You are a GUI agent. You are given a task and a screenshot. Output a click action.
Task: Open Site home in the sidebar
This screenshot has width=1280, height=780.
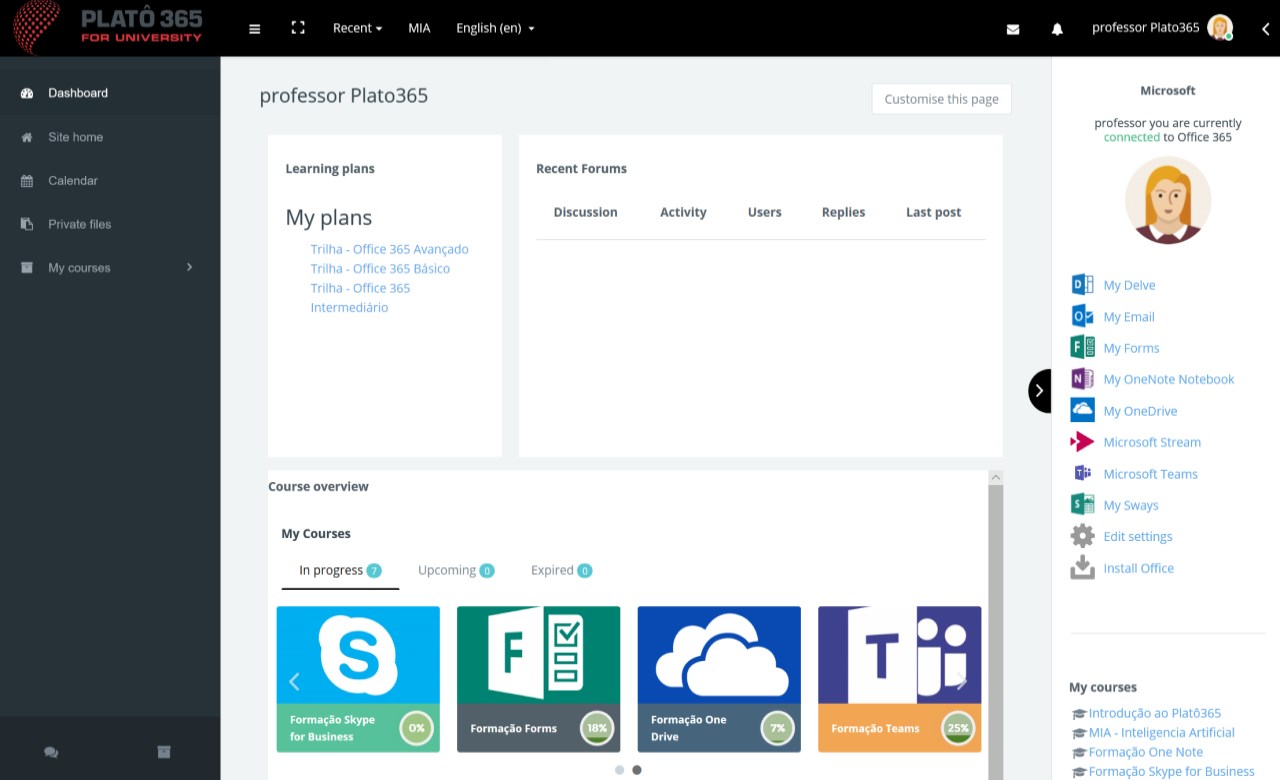click(x=110, y=137)
